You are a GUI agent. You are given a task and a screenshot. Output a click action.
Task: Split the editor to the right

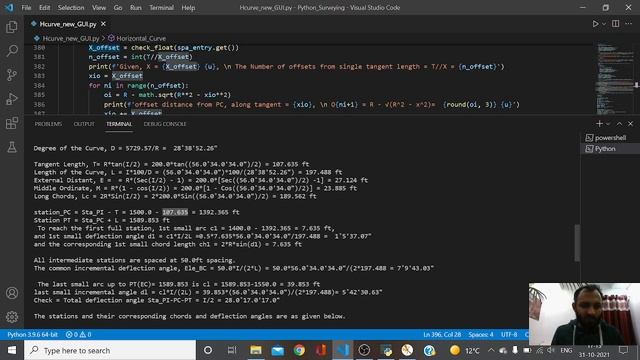[x=616, y=24]
